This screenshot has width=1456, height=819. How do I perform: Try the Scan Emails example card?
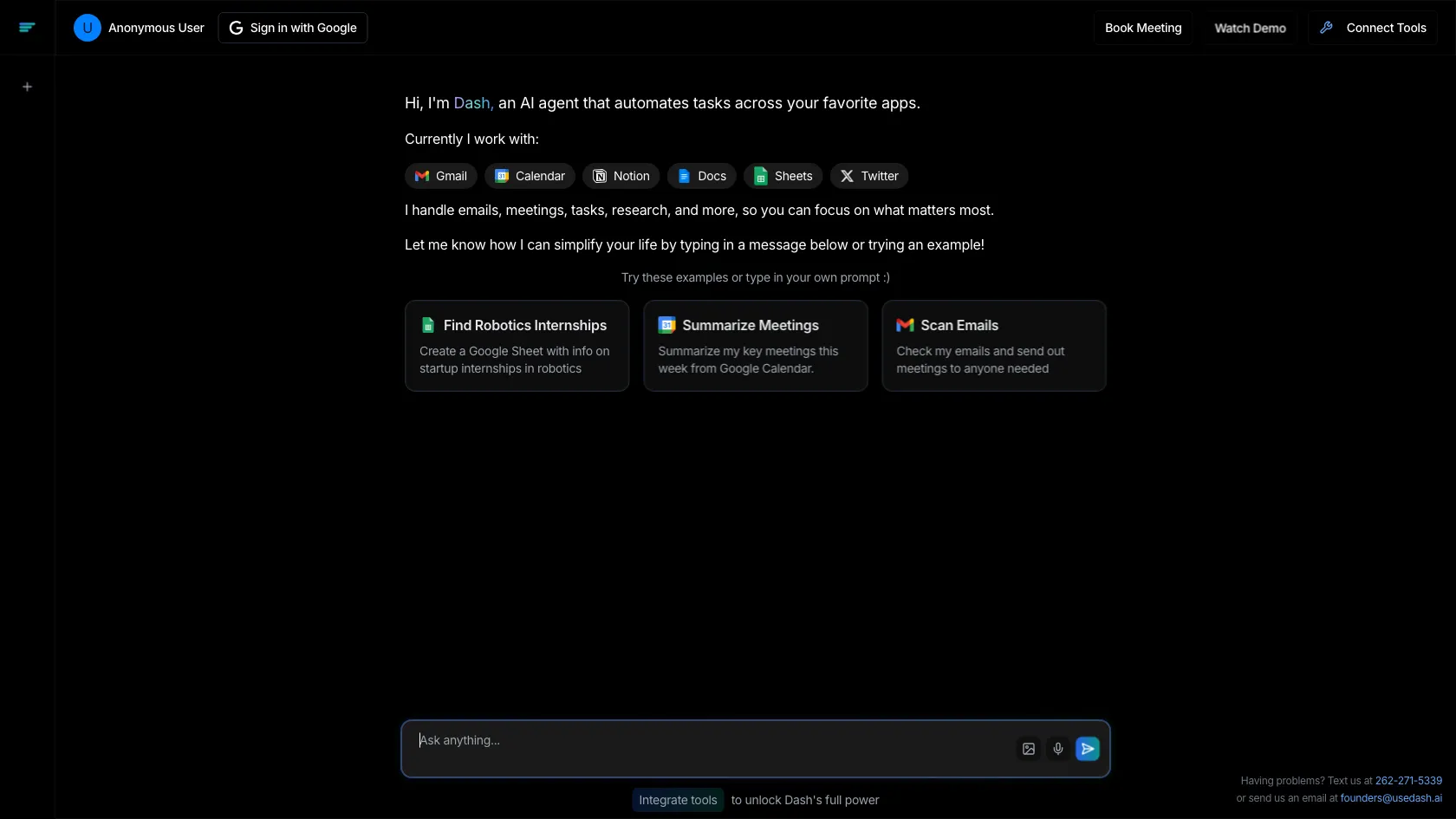point(994,346)
